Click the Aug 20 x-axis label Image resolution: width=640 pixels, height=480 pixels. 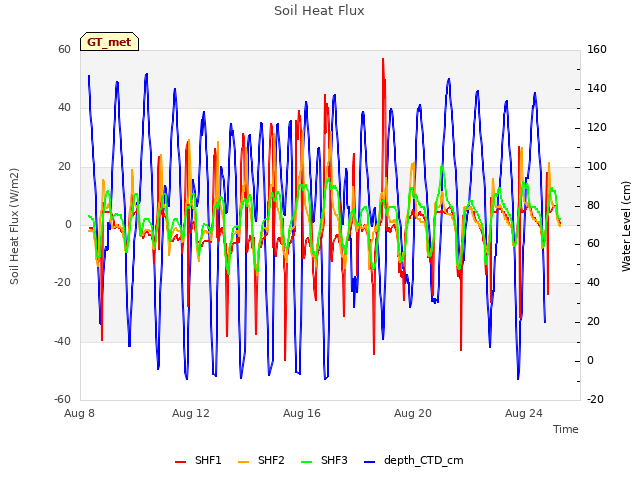(413, 413)
